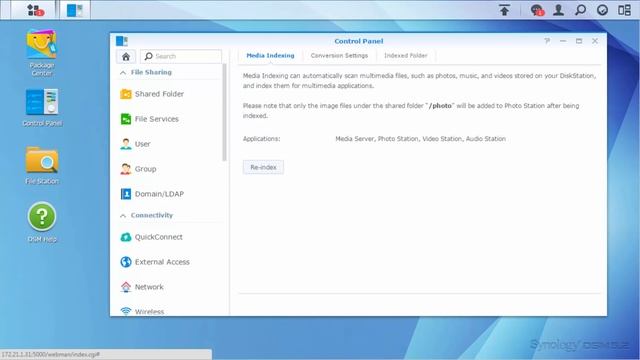Click the External Access globe icon
Screen dimensions: 640x360
(x=126, y=262)
